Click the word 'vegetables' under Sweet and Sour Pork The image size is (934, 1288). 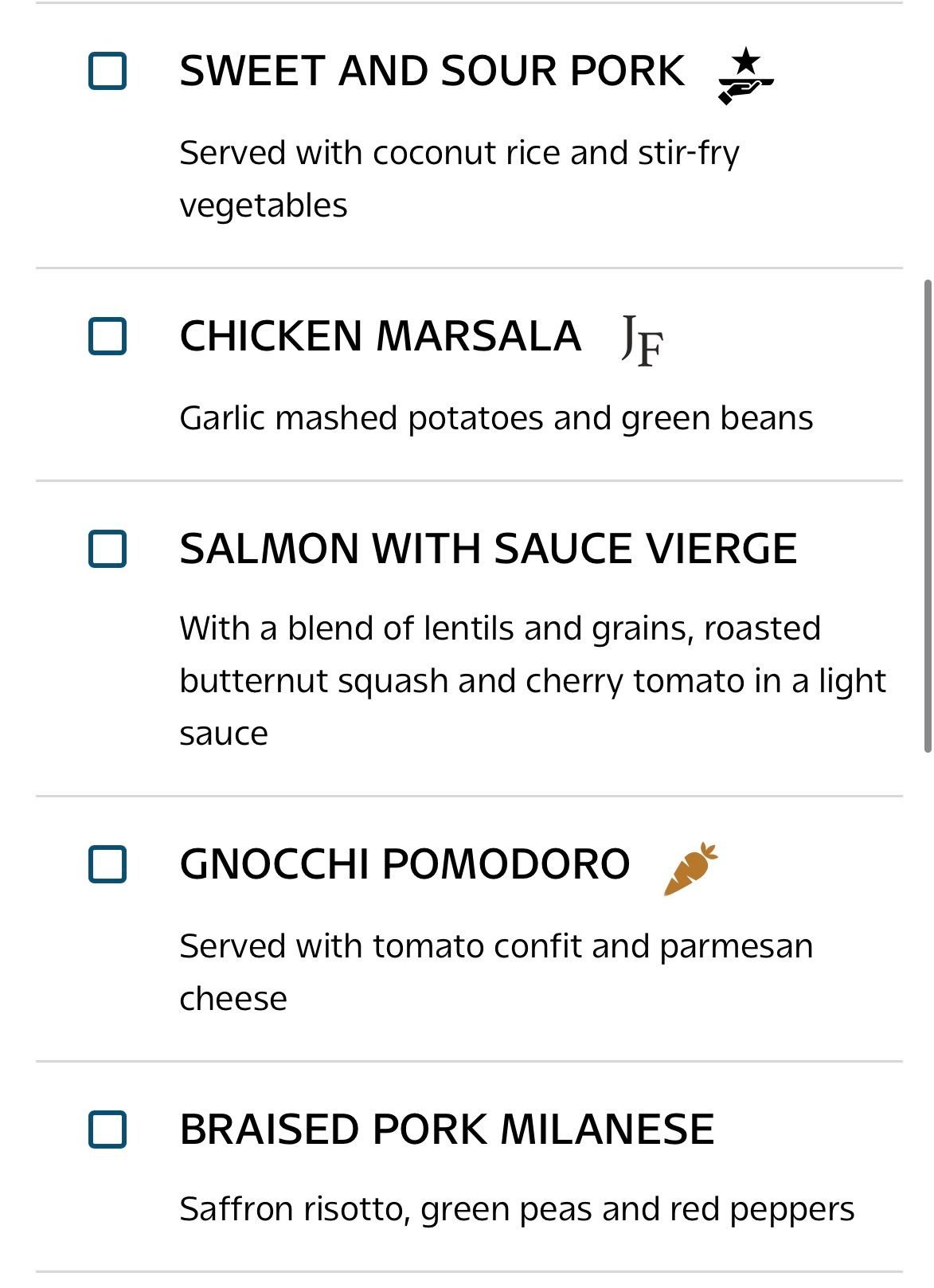[x=264, y=206]
